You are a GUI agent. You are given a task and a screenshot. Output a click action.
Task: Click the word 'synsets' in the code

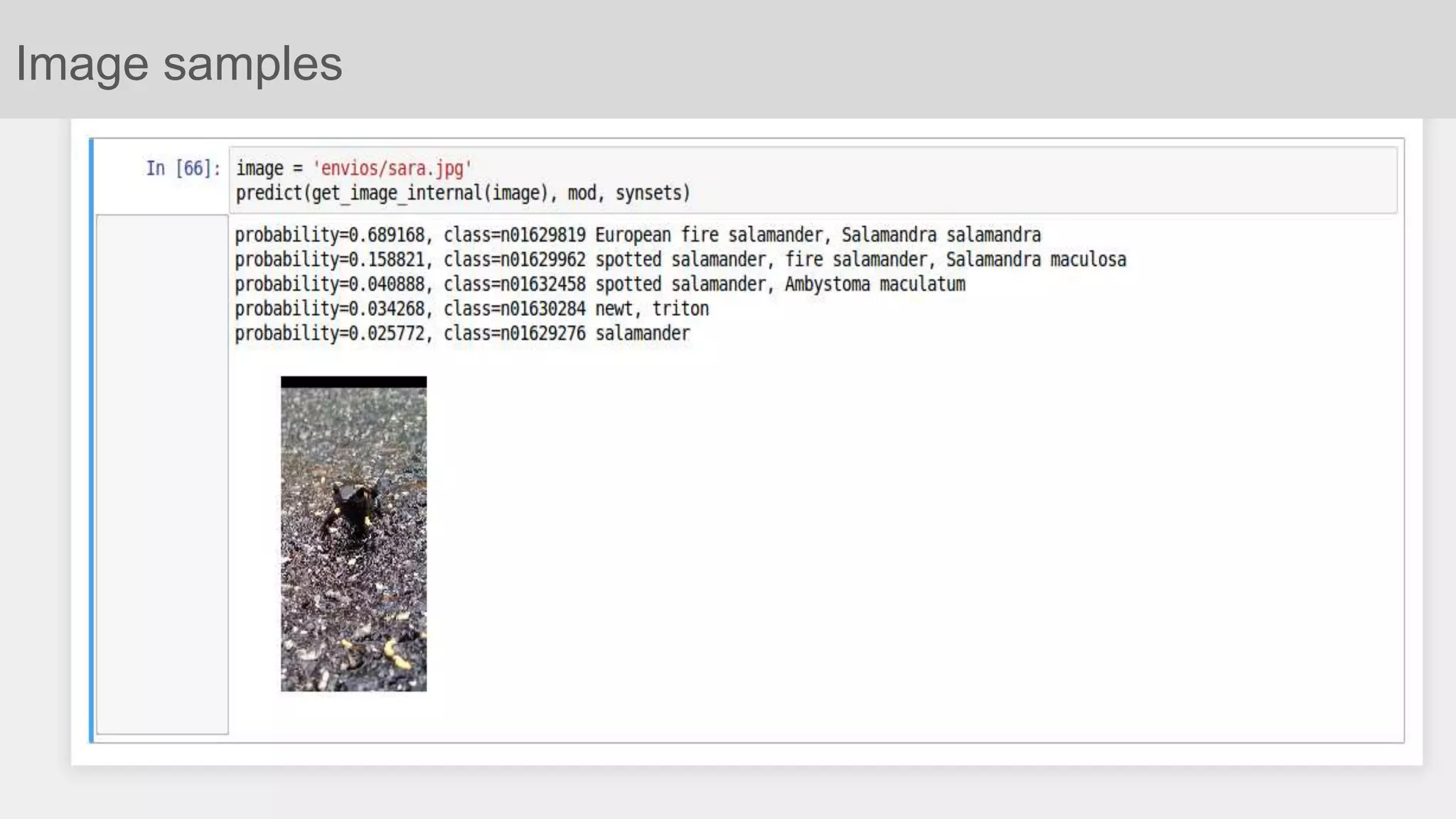[648, 193]
